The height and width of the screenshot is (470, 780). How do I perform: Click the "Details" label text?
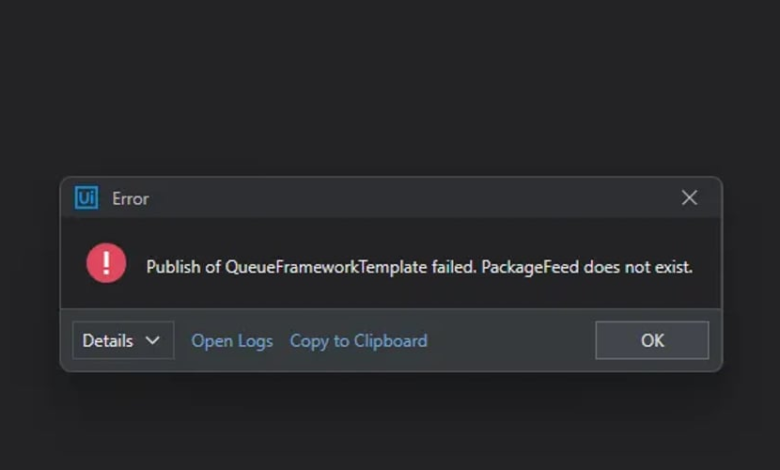tap(108, 341)
